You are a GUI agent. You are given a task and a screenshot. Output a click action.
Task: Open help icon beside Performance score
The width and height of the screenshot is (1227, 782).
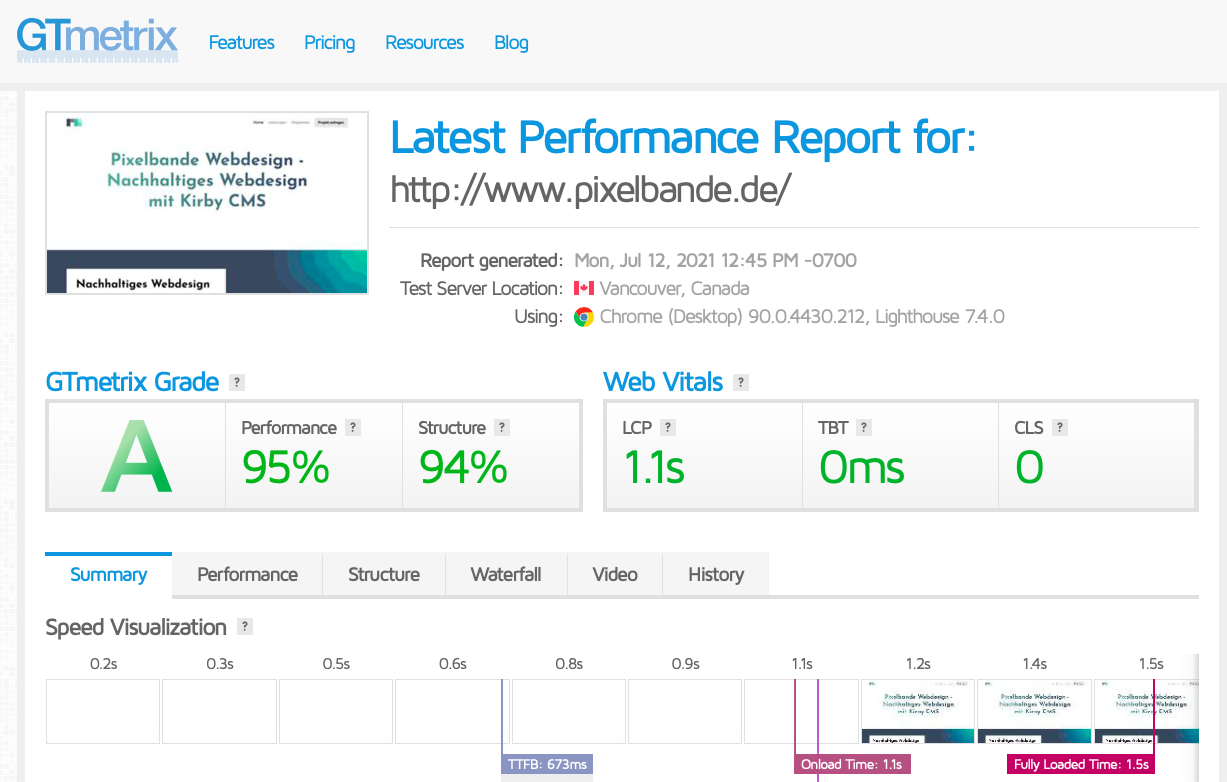click(353, 427)
